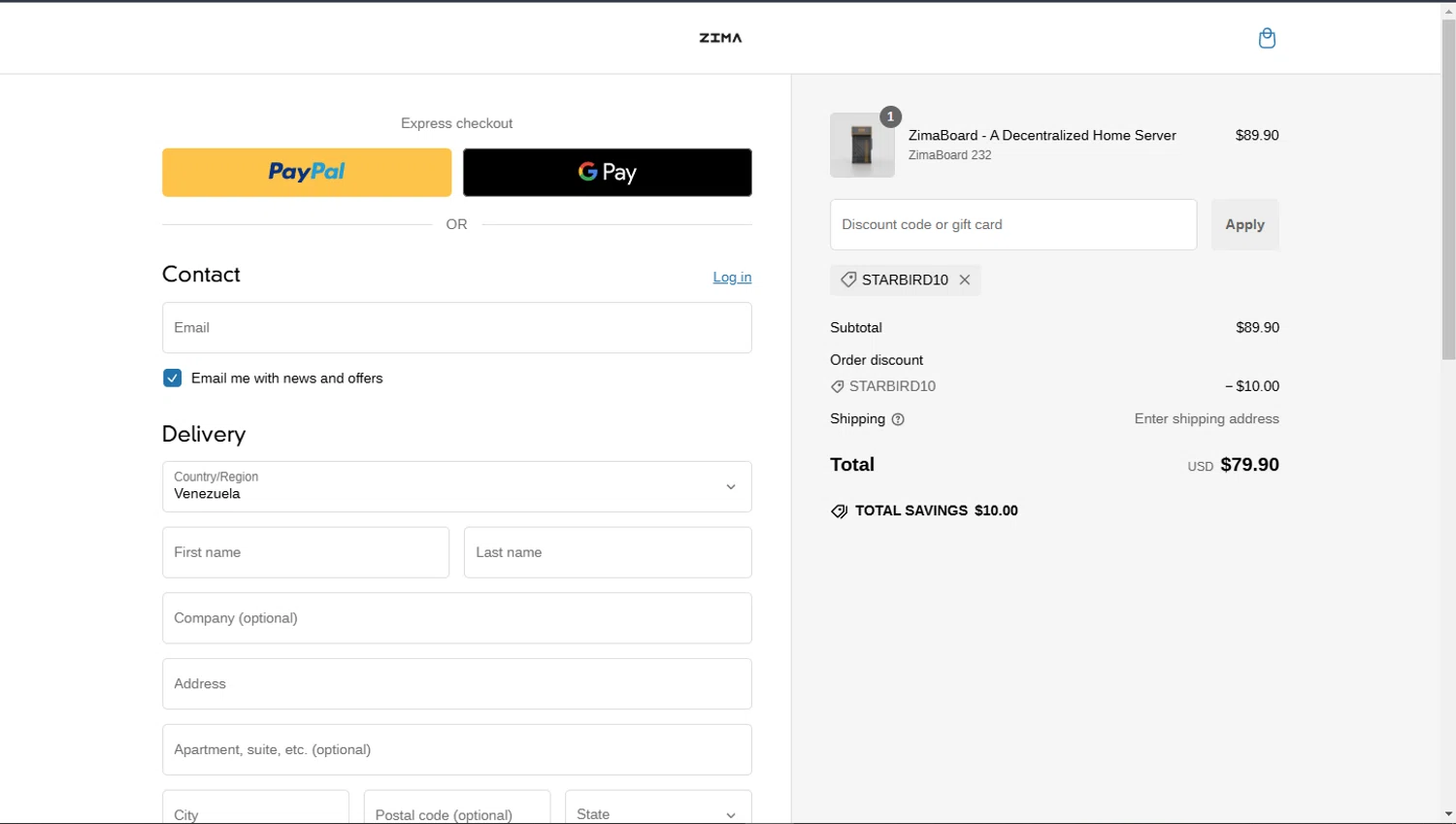Click the ZimaBoard product thumbnail
The image size is (1456, 824).
(862, 146)
